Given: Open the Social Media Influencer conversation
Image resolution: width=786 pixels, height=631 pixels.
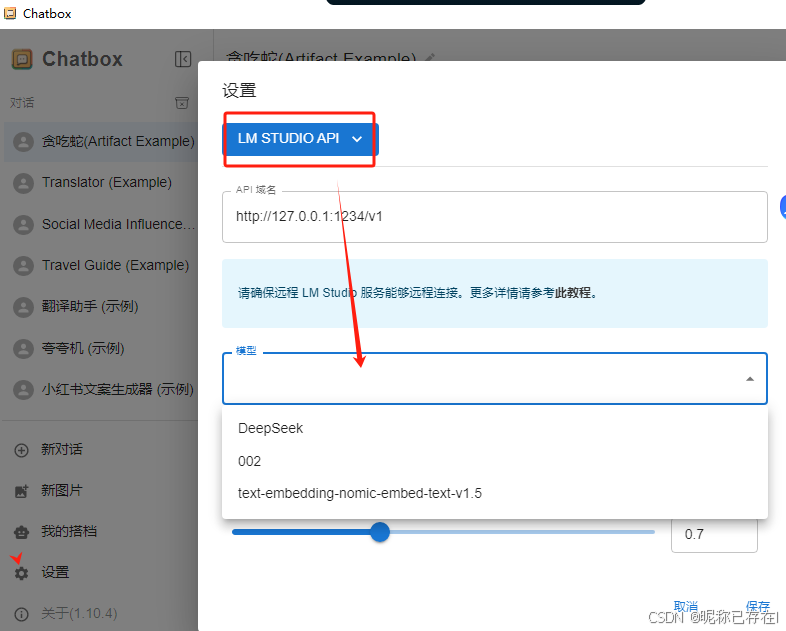Looking at the screenshot, I should coord(101,224).
